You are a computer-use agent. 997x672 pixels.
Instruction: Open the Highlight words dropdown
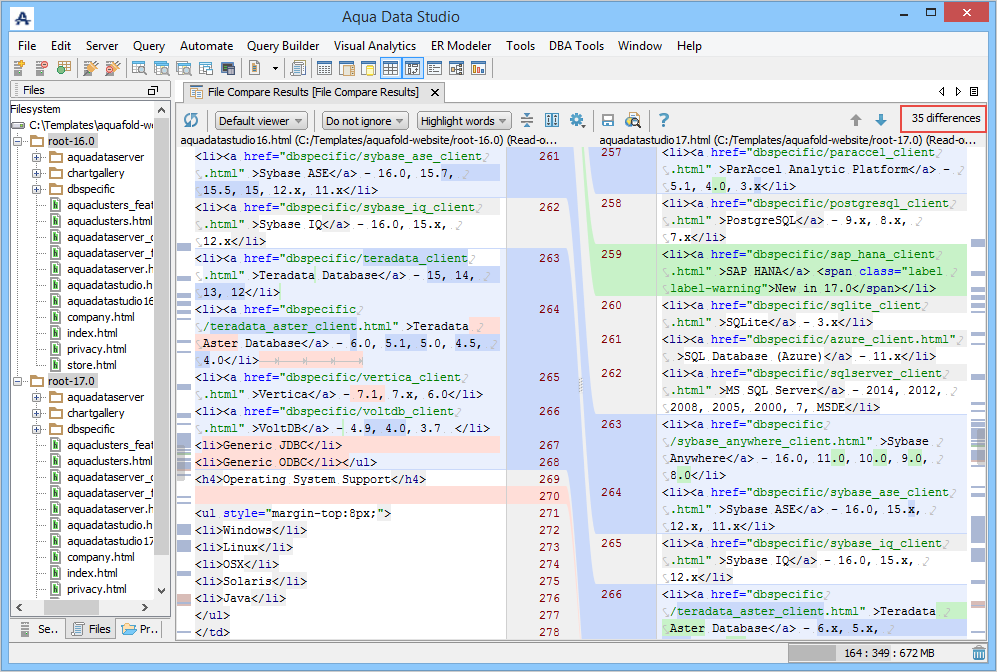[x=464, y=121]
